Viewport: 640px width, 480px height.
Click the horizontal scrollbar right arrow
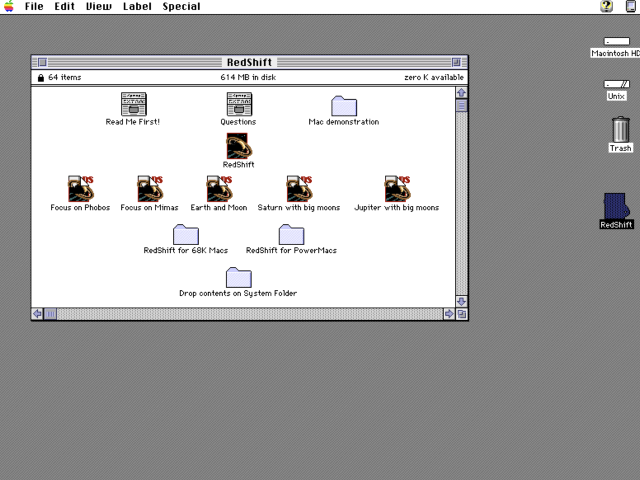449,314
